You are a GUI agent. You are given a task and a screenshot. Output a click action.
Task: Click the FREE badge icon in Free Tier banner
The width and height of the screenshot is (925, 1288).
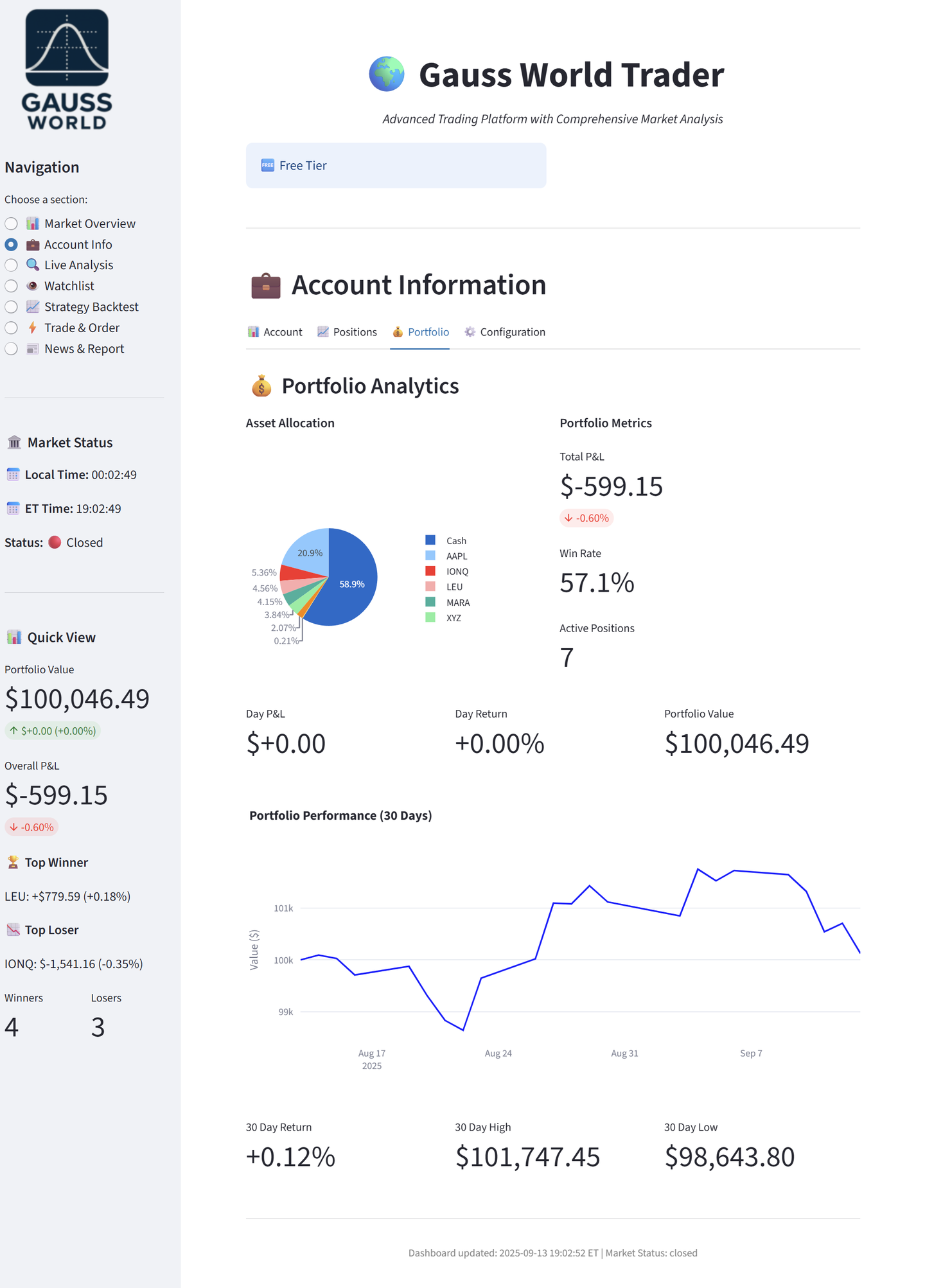268,166
